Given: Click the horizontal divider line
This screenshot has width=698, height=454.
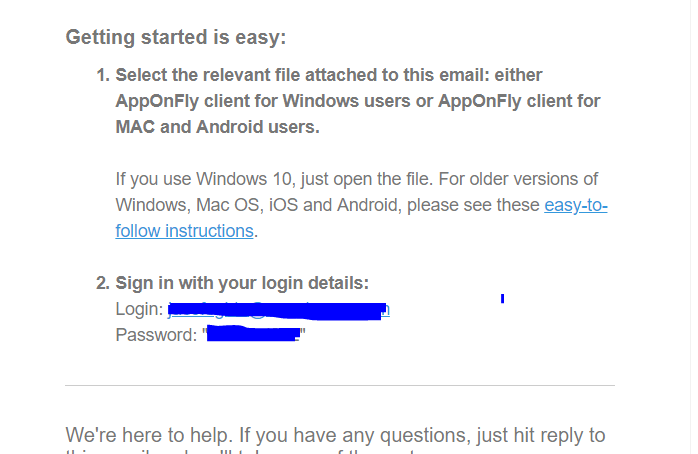Looking at the screenshot, I should pos(340,385).
